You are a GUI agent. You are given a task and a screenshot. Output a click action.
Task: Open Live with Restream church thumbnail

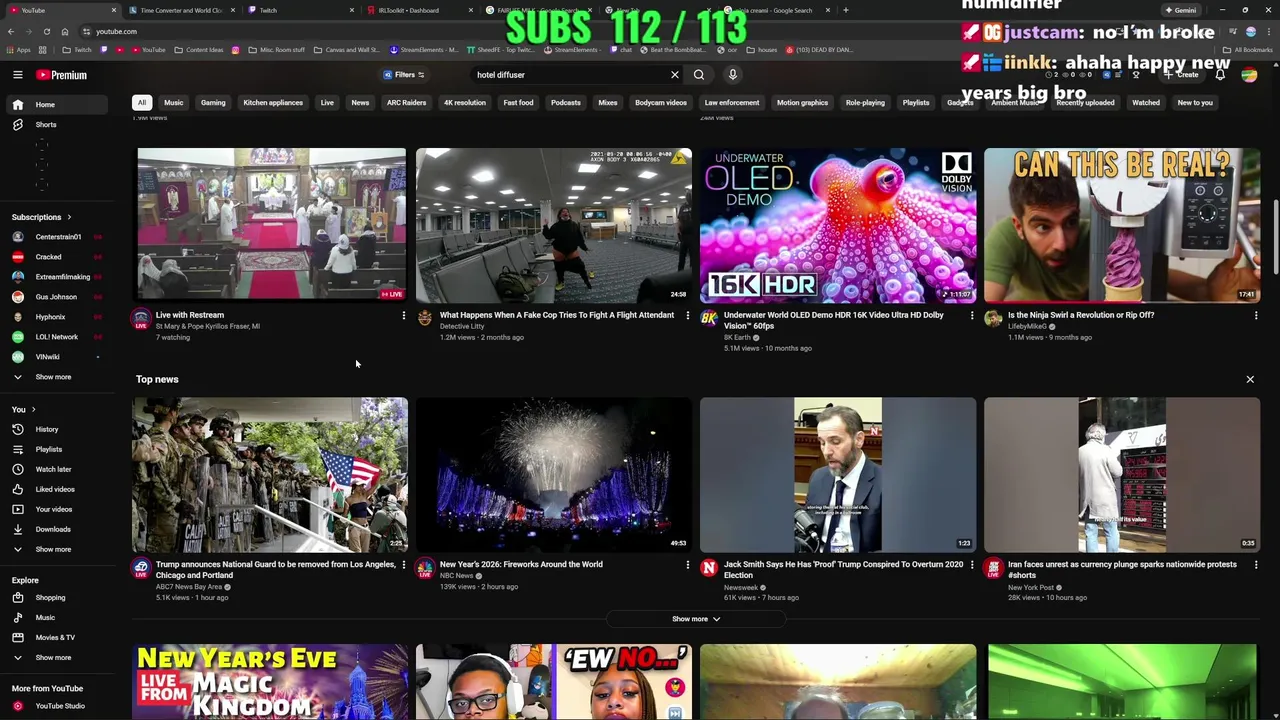click(x=271, y=225)
